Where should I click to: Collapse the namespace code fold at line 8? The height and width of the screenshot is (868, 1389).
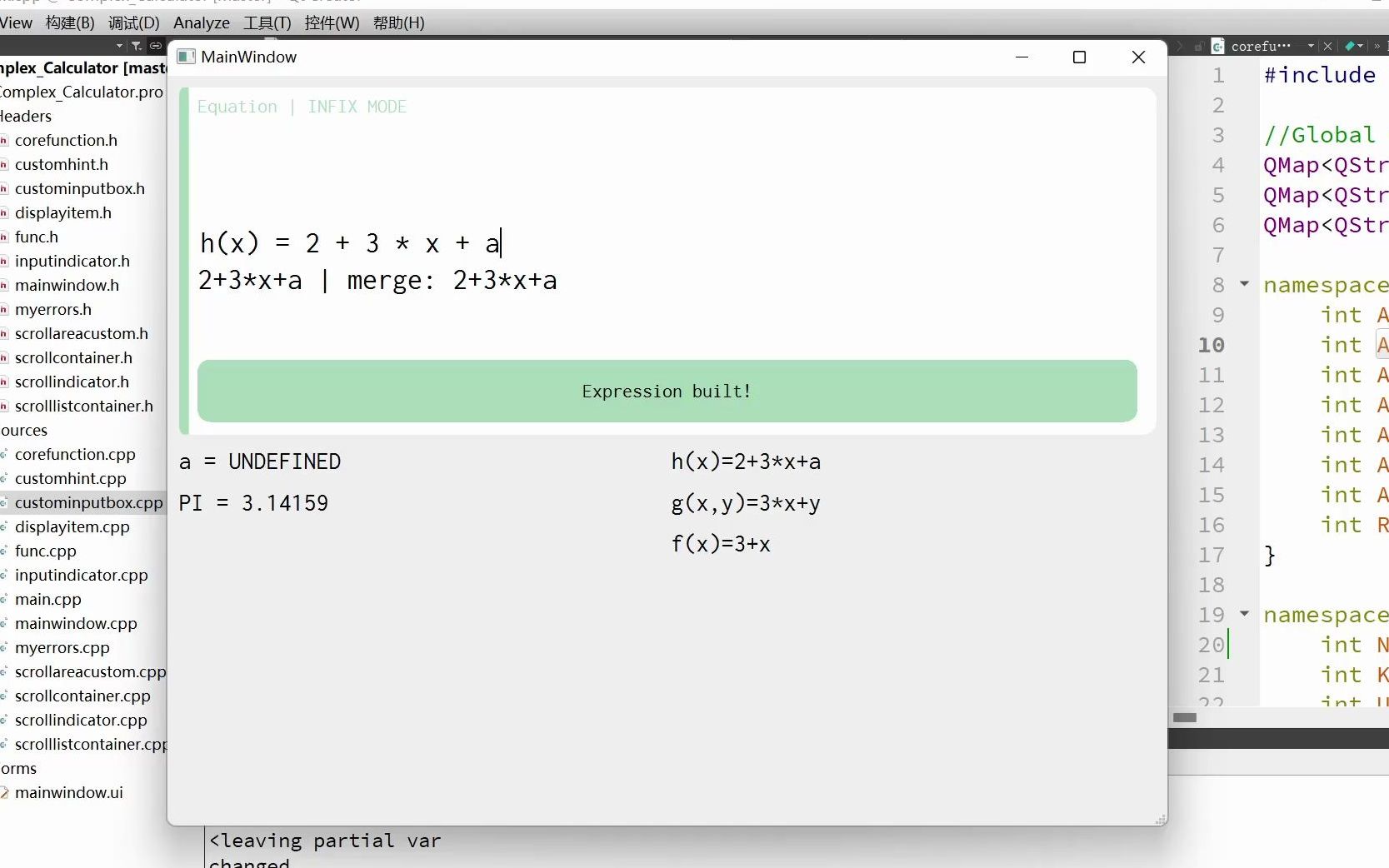[x=1244, y=284]
